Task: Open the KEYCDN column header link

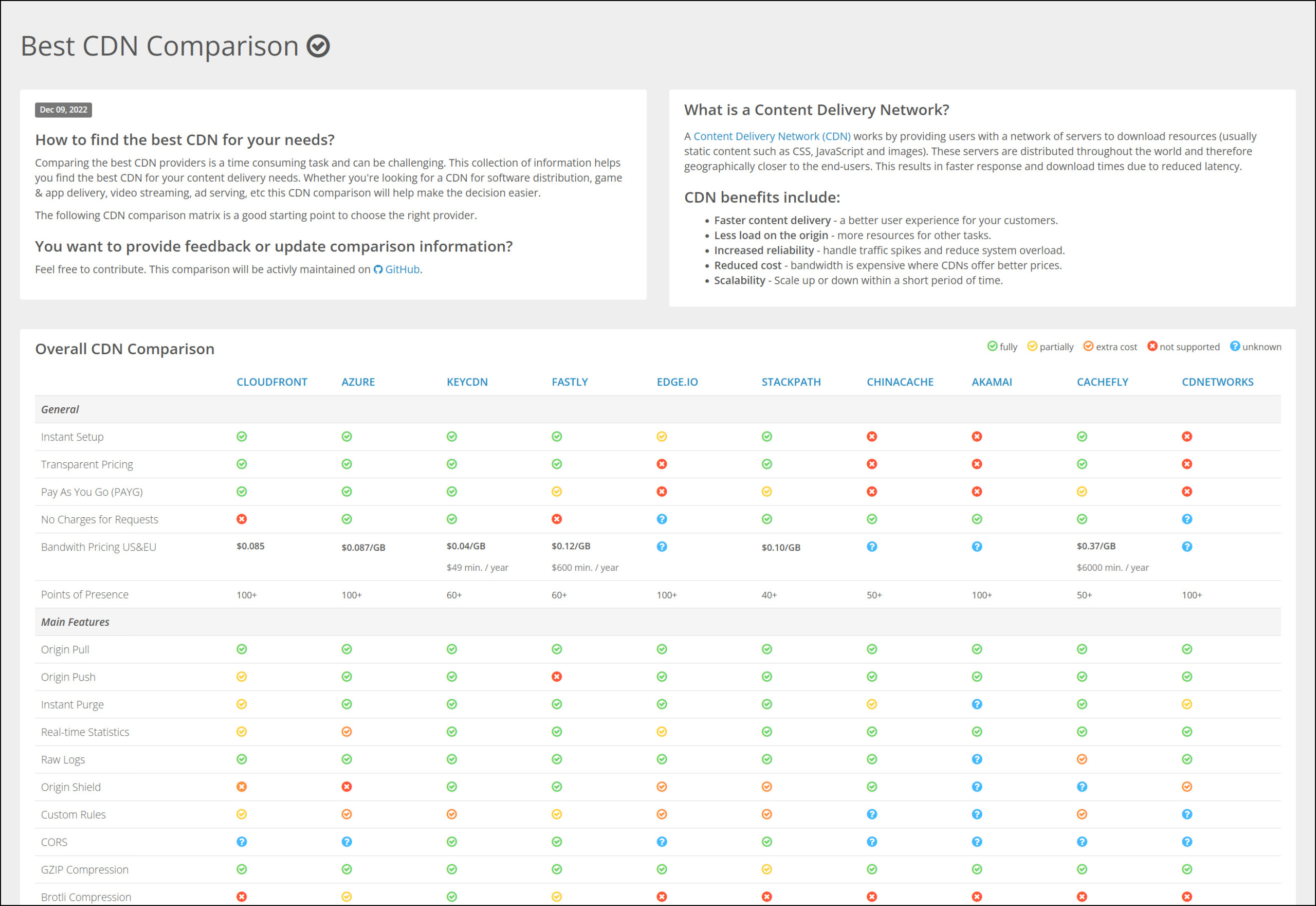Action: point(467,382)
